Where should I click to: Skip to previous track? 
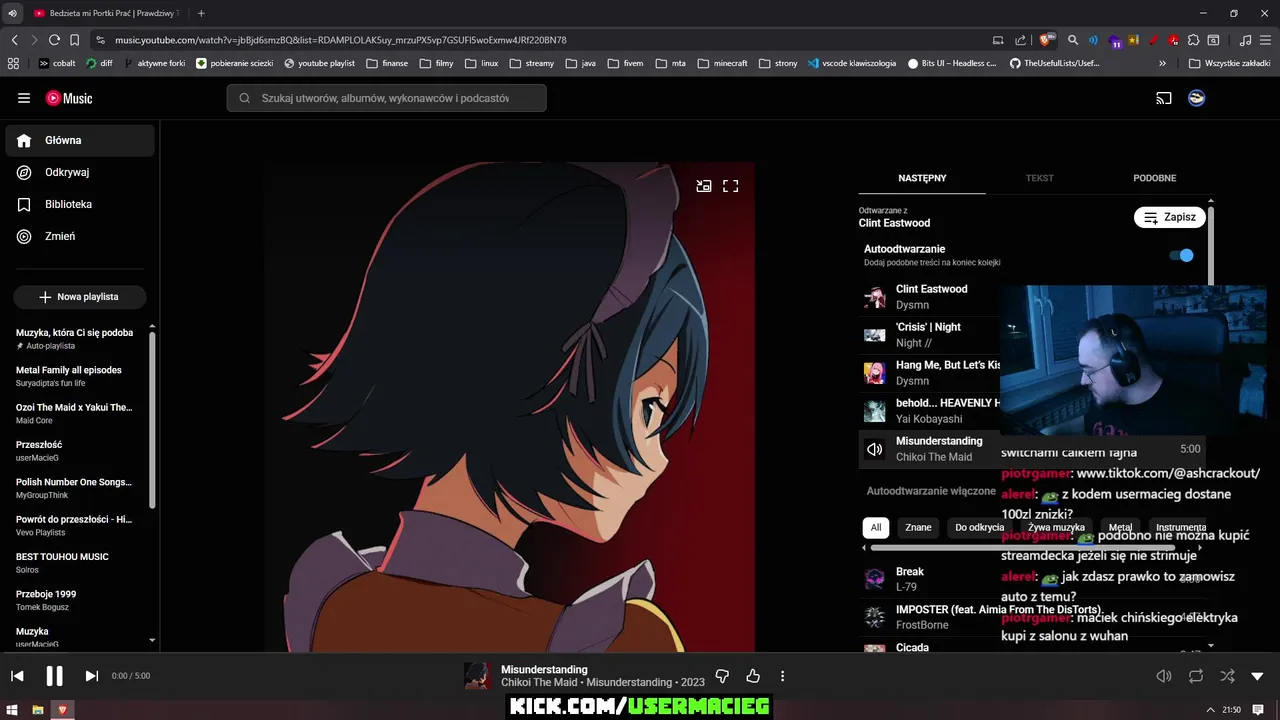point(17,676)
